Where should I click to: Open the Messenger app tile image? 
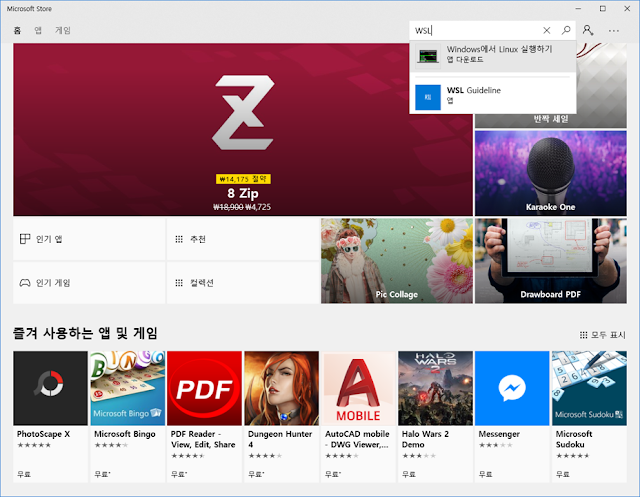tap(512, 388)
